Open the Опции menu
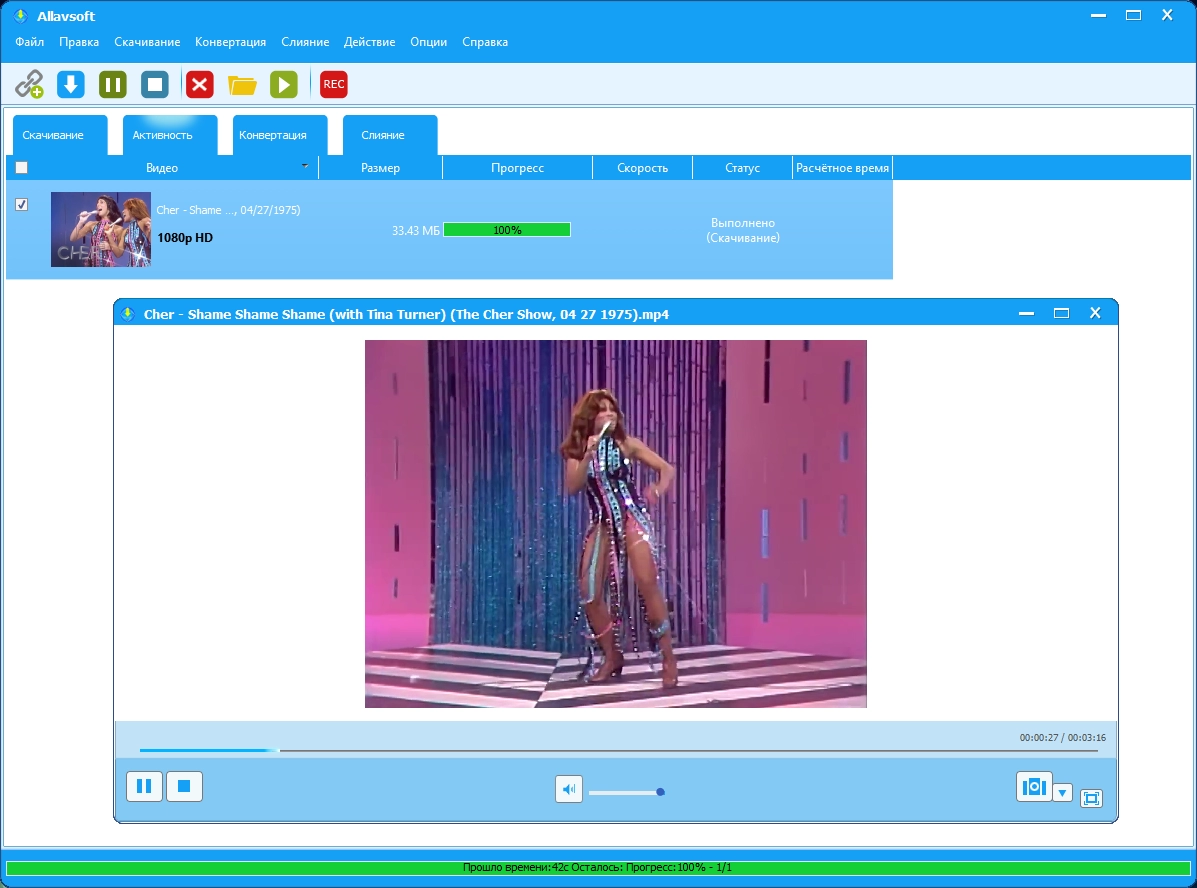Screen dimensions: 1197x888 click(428, 42)
